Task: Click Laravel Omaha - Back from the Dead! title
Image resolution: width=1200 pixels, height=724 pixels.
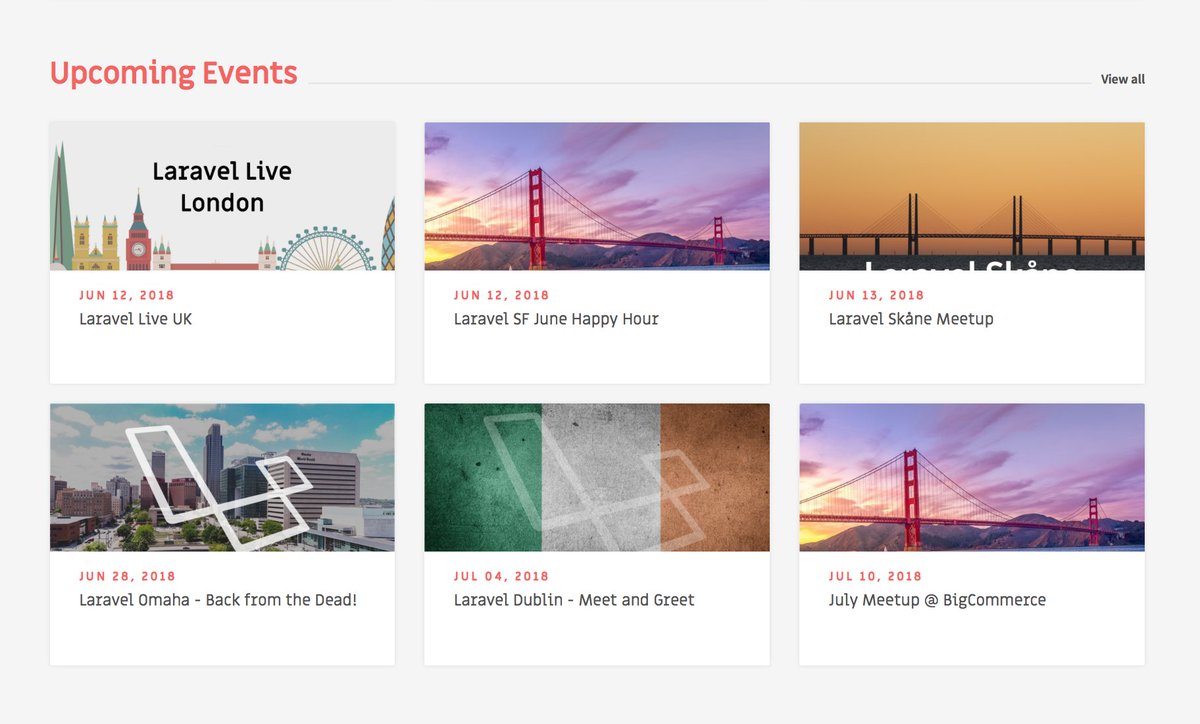Action: click(218, 600)
